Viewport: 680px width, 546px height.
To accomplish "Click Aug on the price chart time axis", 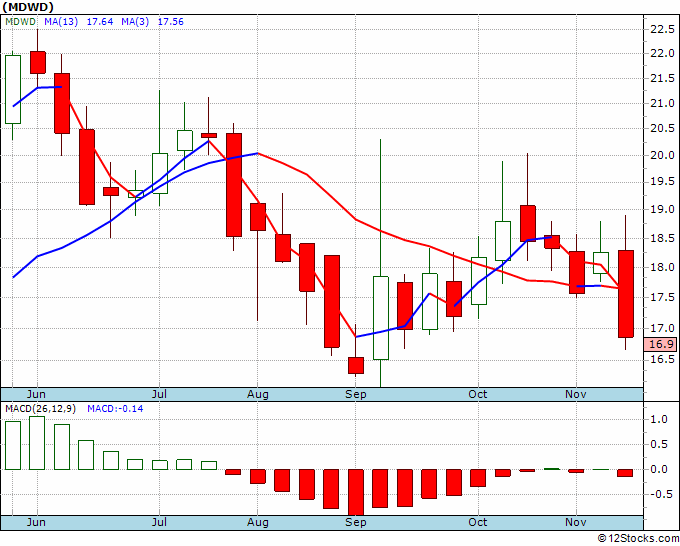I will [258, 394].
